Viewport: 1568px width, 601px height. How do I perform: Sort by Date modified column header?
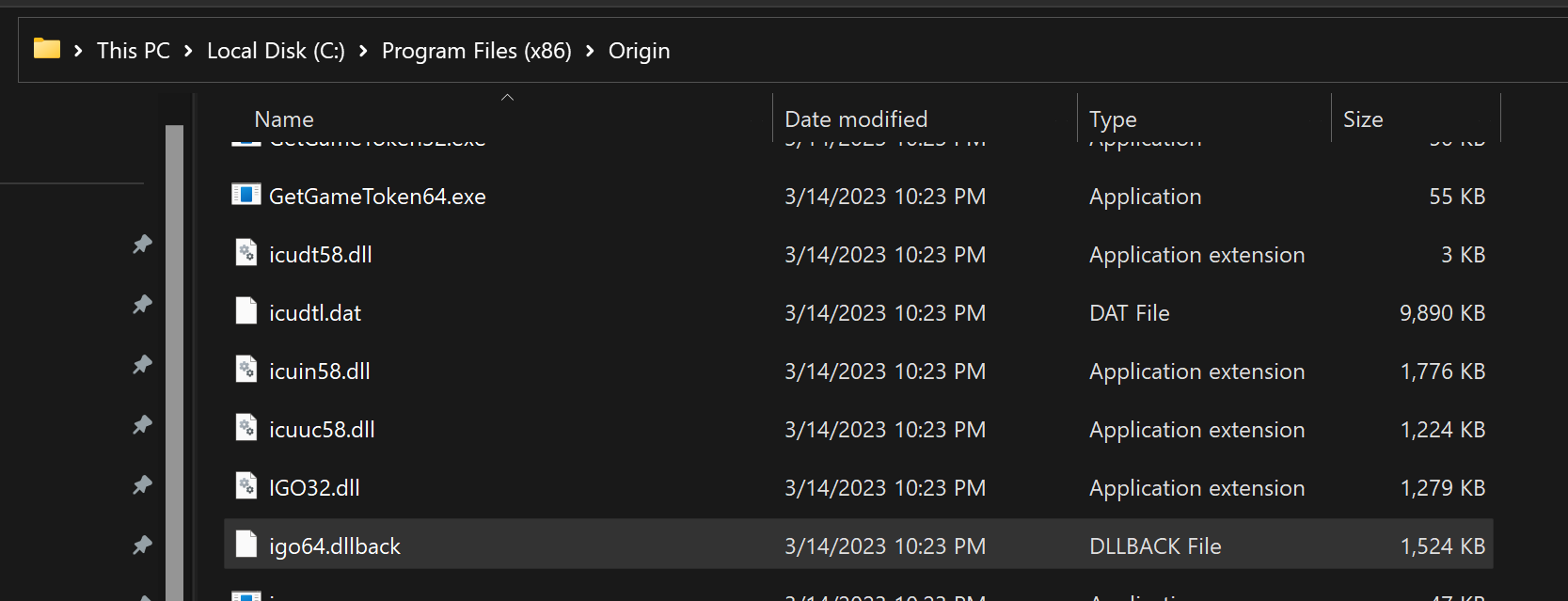click(x=855, y=119)
